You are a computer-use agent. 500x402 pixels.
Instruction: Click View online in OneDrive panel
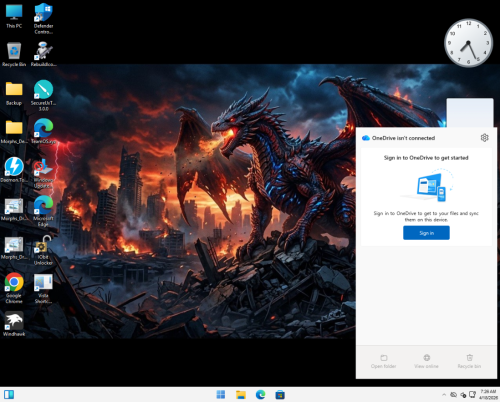426,361
